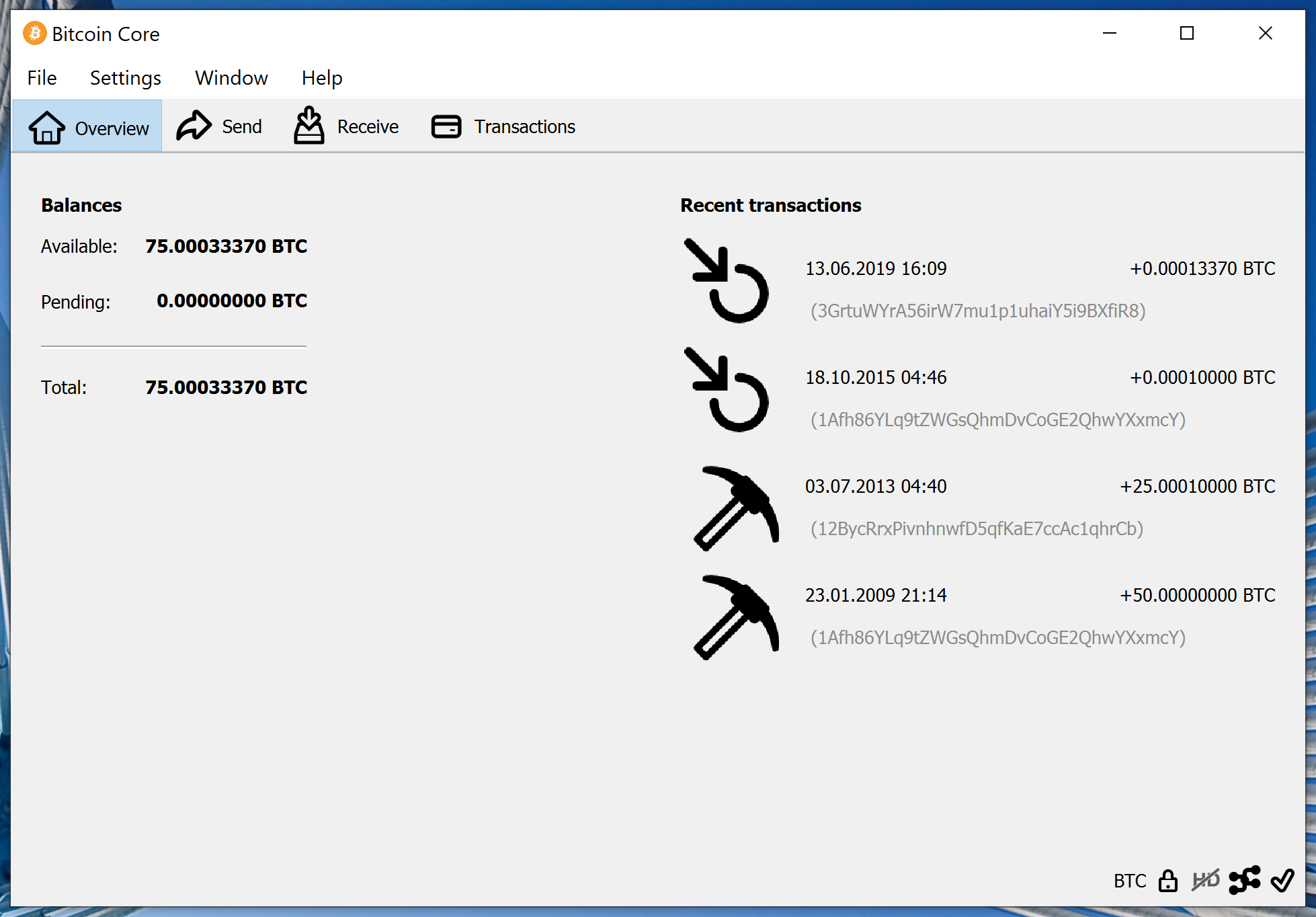Open the File menu
This screenshot has width=1316, height=917.
point(42,78)
